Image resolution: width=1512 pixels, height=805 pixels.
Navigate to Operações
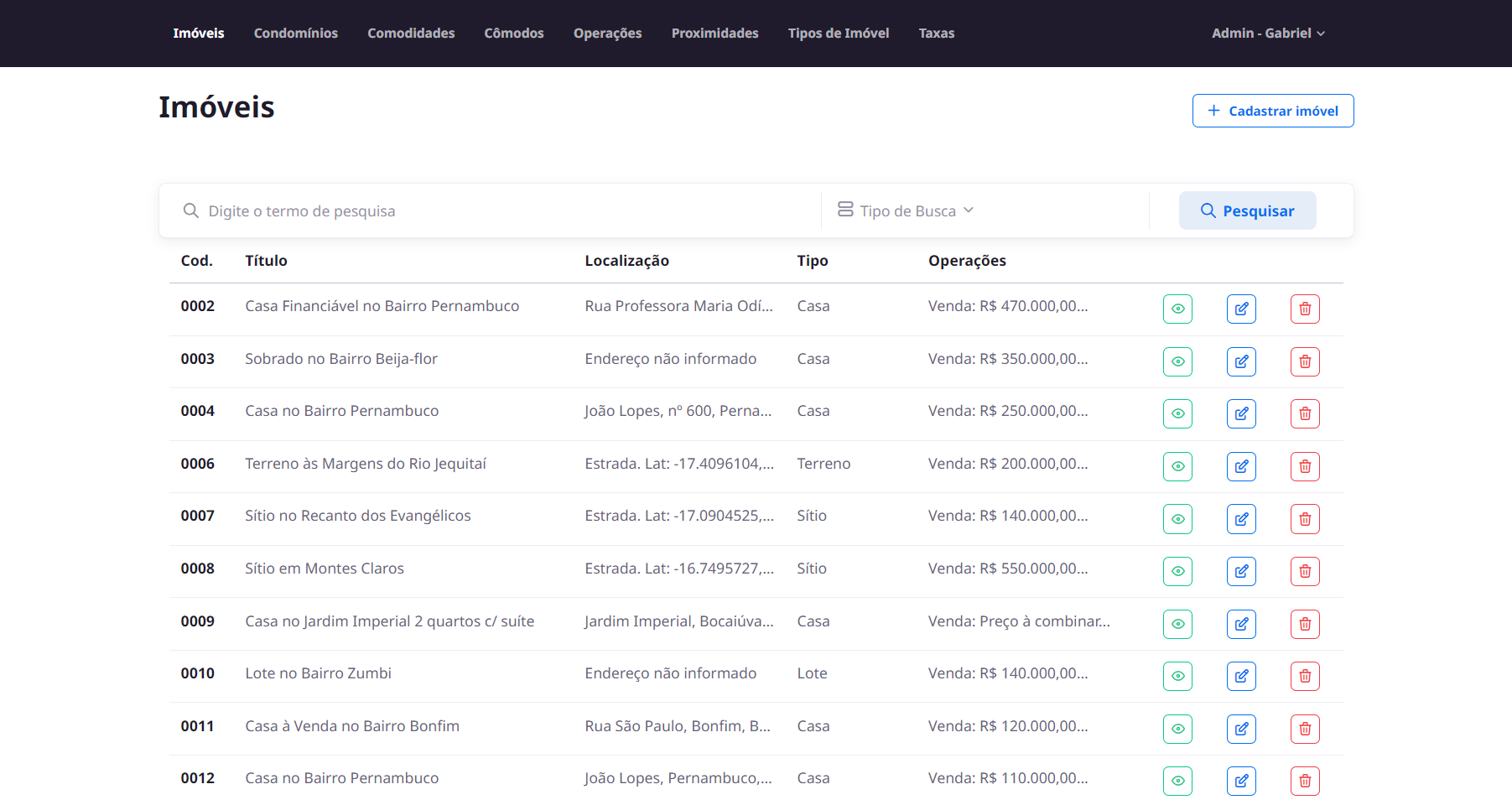[x=608, y=34]
